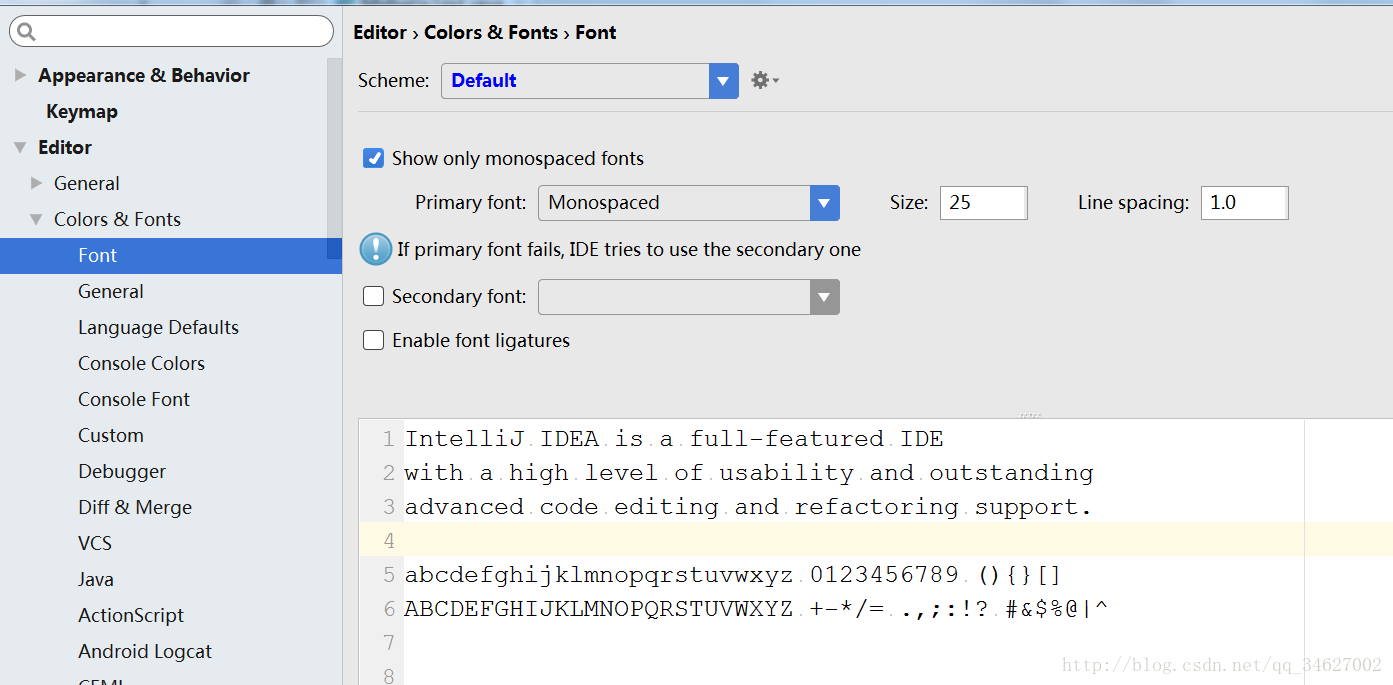Viewport: 1393px width, 685px height.
Task: Open Android Logcat color settings
Action: [x=145, y=651]
